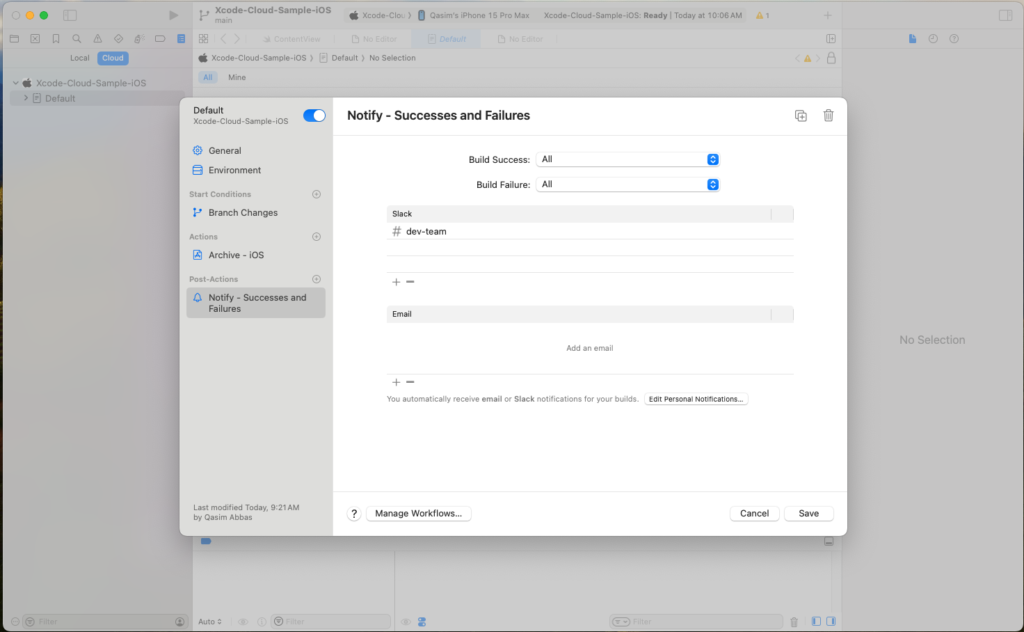Select the Archive - iOS action
The image size is (1024, 632).
click(x=255, y=255)
